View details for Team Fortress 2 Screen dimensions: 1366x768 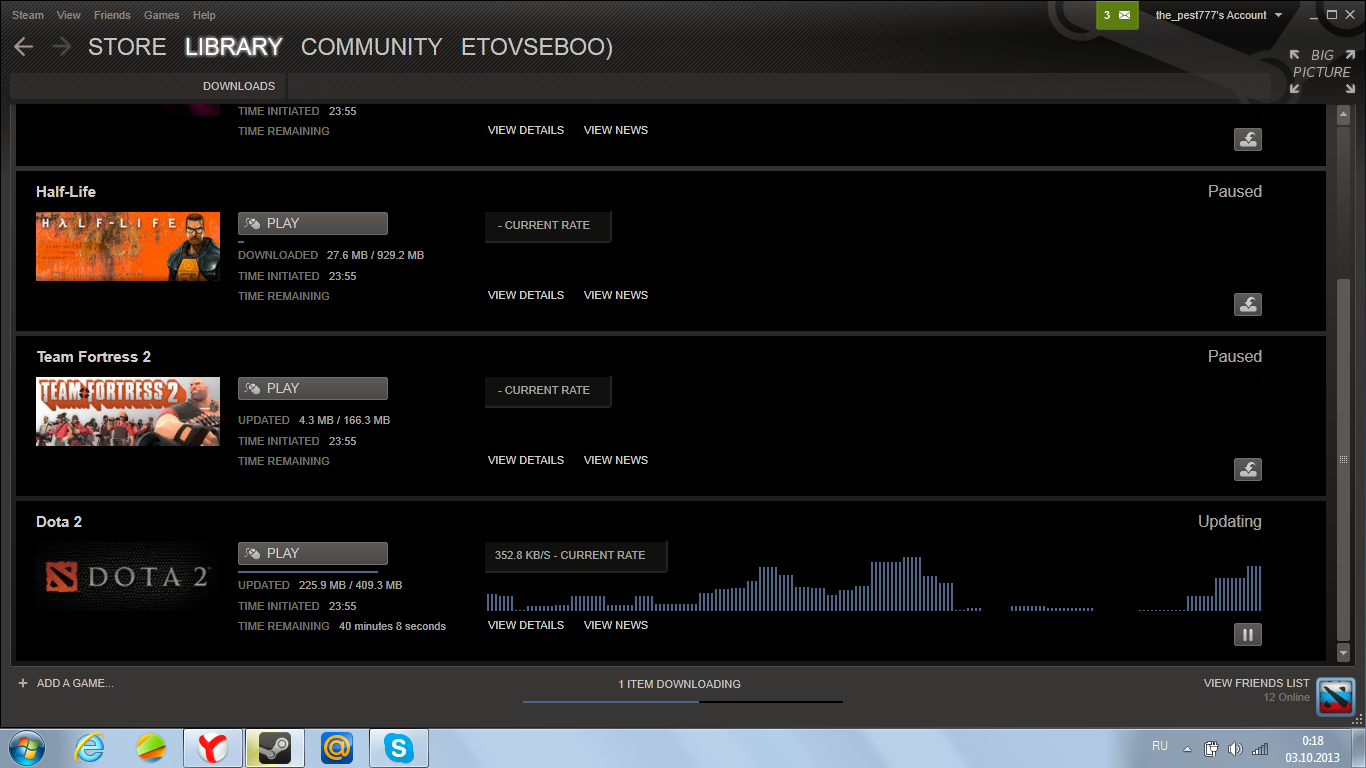[526, 460]
